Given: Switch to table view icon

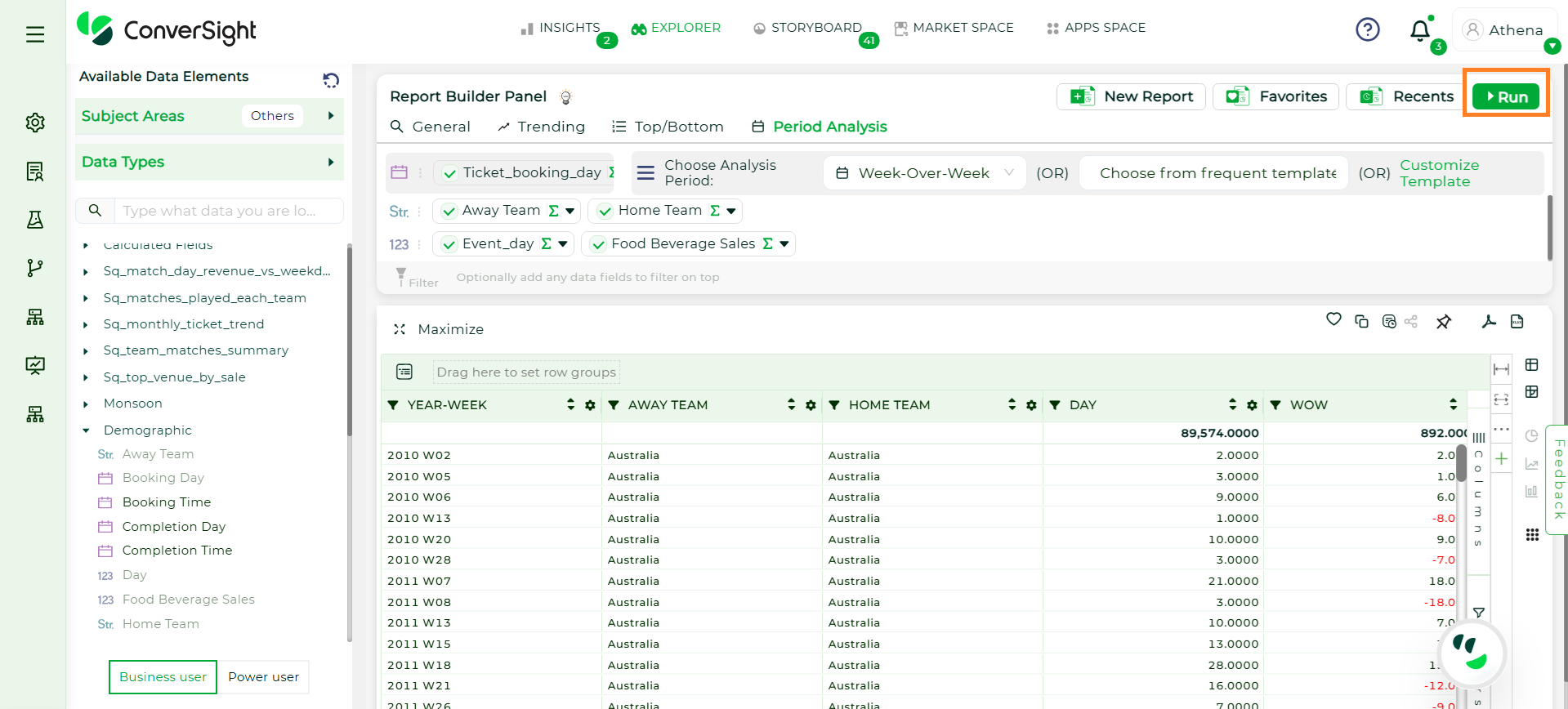Looking at the screenshot, I should click(1532, 365).
